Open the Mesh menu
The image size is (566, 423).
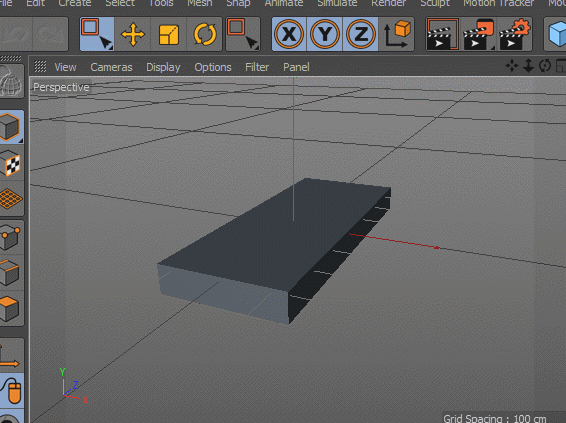(200, 3)
